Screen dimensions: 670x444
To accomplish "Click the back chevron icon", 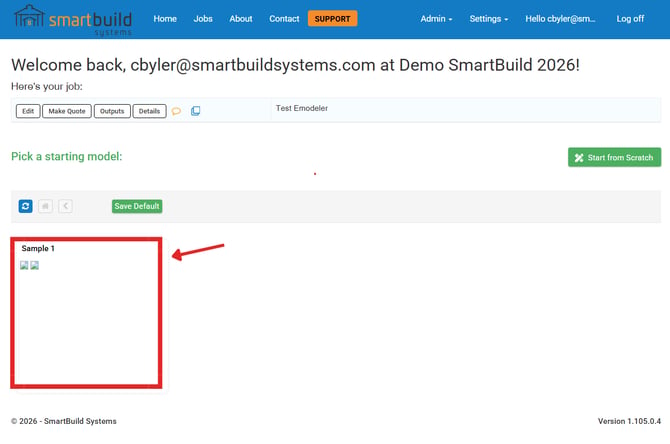I will coord(65,206).
